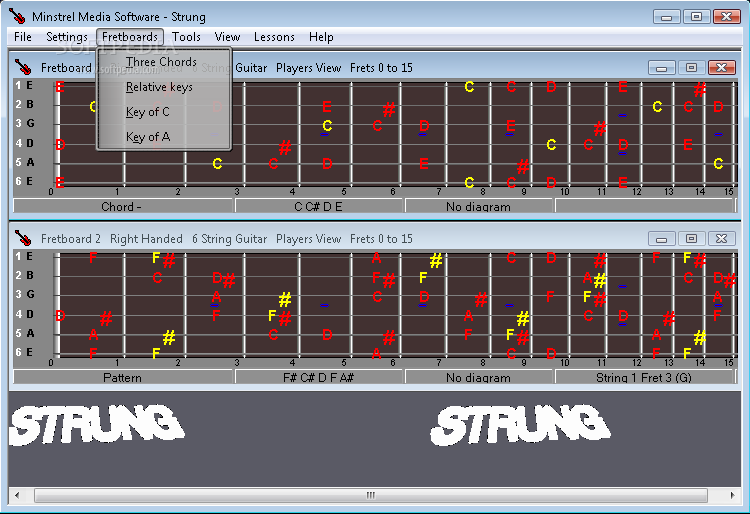Click the Pattern button in Fretboard 2
Image resolution: width=750 pixels, height=514 pixels.
(x=122, y=377)
